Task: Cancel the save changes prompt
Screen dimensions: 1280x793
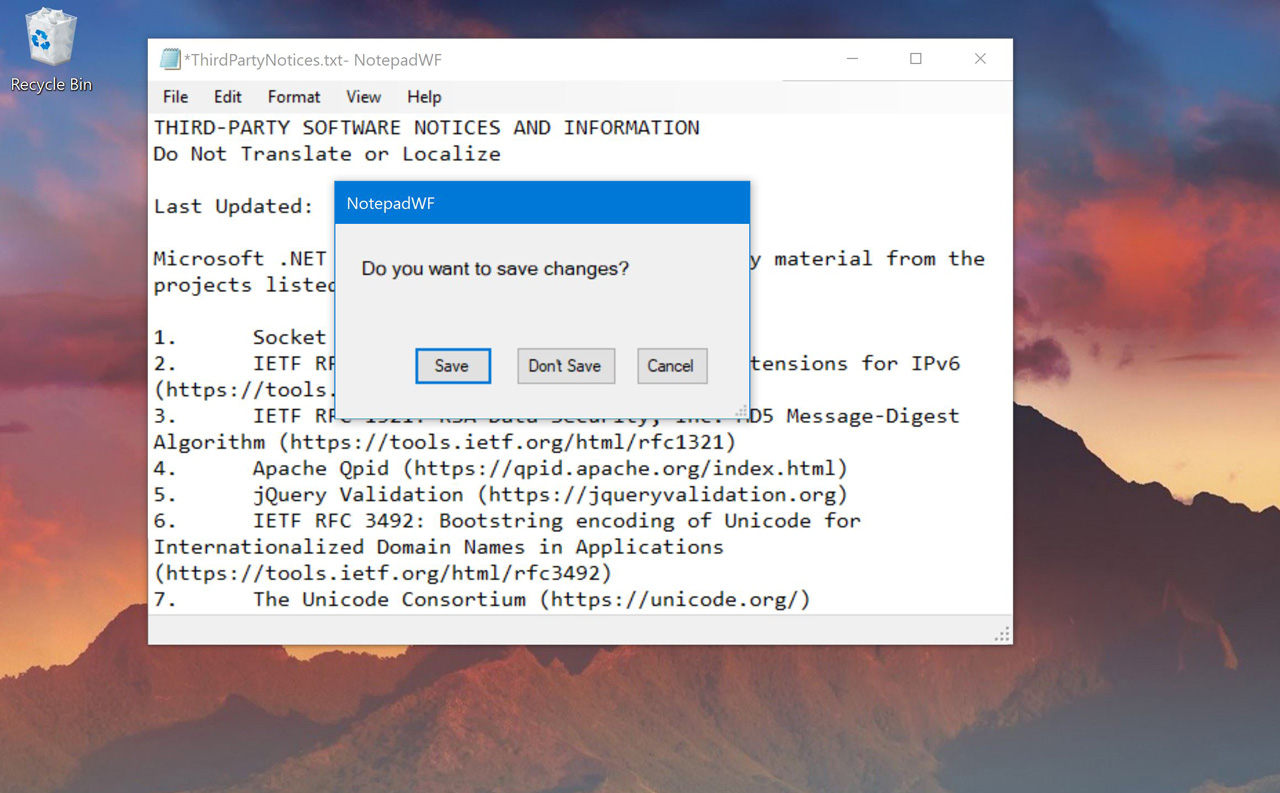Action: coord(671,366)
